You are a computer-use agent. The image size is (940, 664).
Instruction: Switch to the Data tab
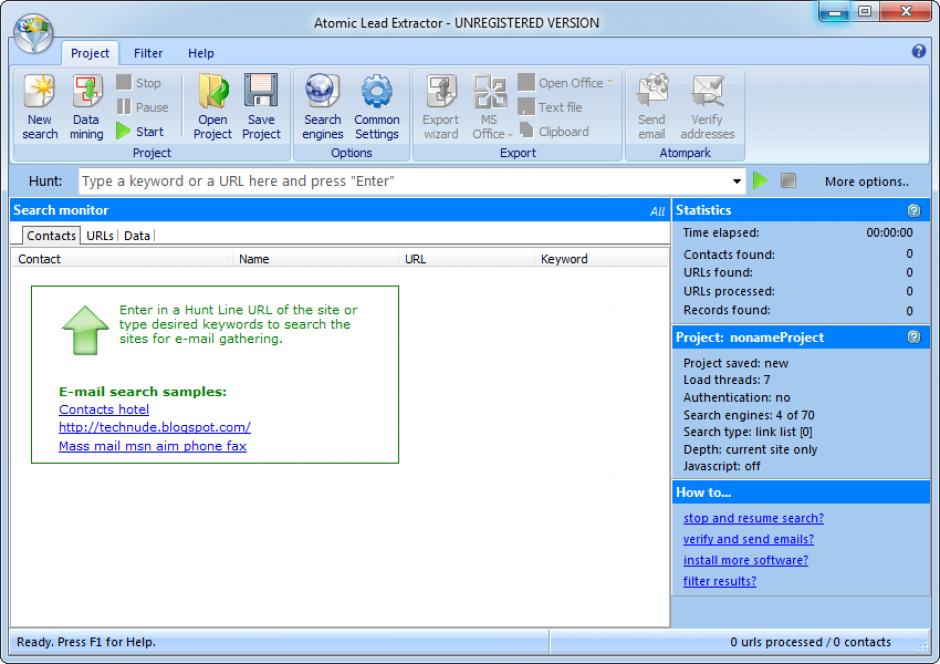pyautogui.click(x=137, y=236)
